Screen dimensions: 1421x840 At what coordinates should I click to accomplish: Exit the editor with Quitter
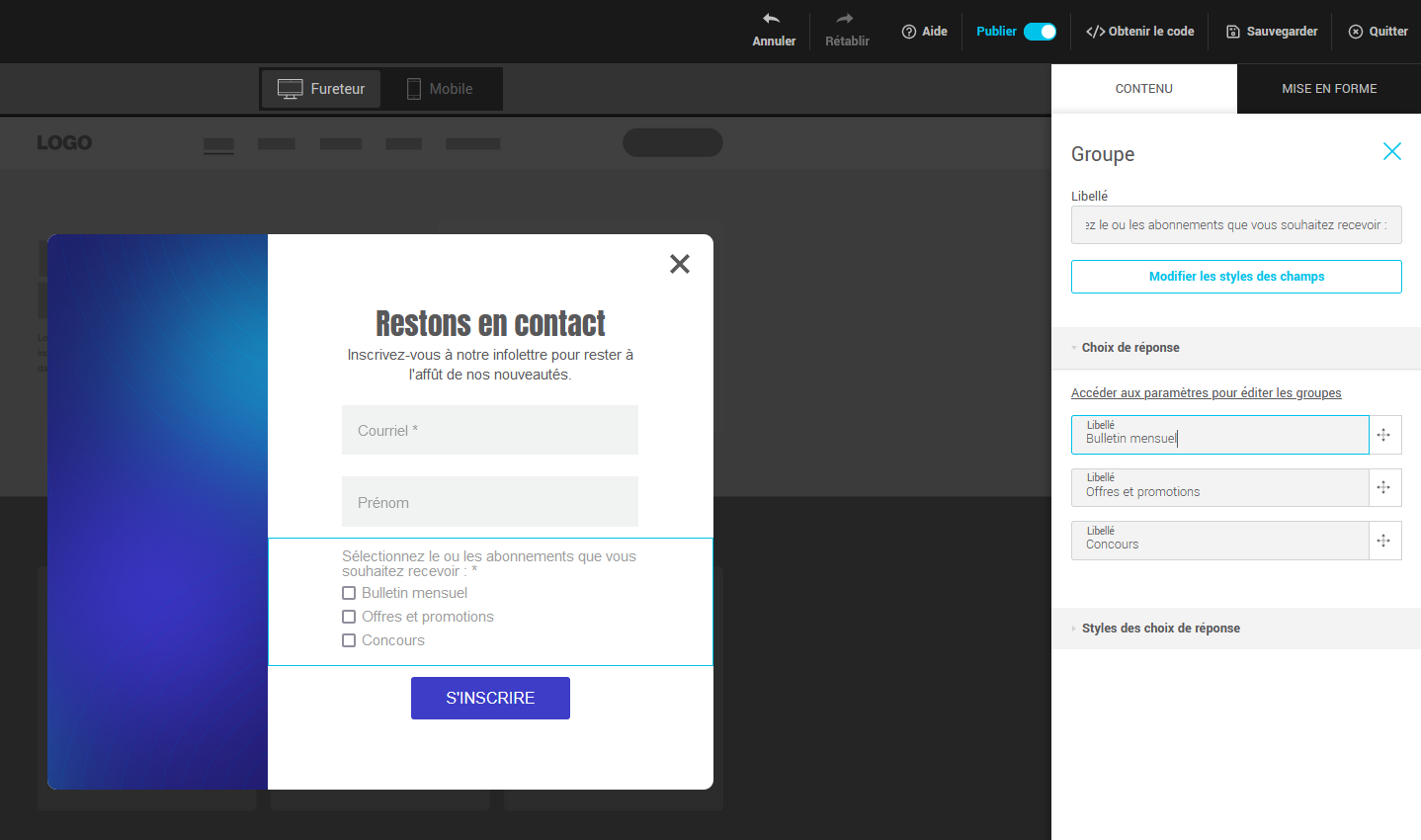click(x=1378, y=32)
